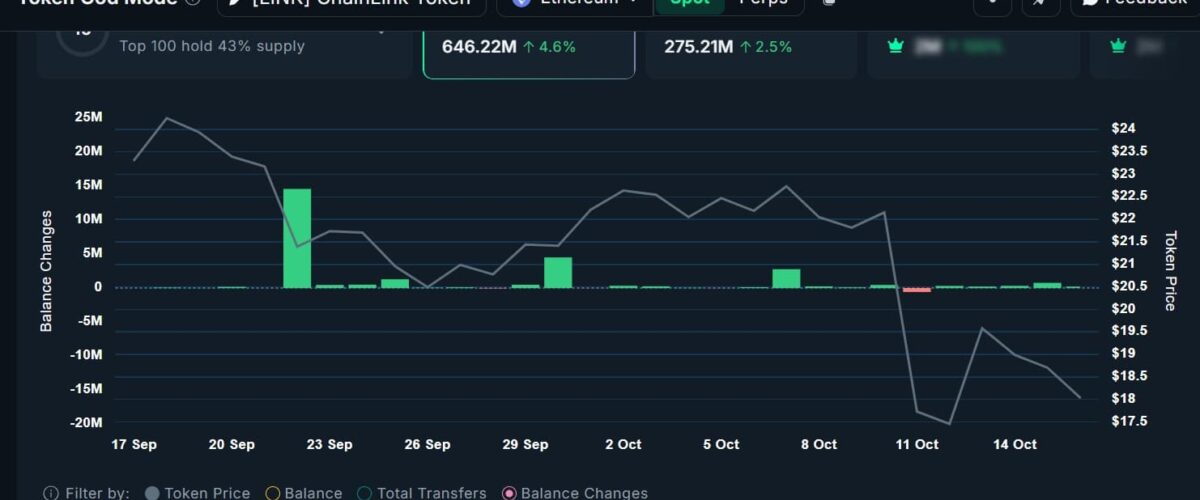Click the info icon beside Filter by
Image resolution: width=1200 pixels, height=500 pixels.
[50, 493]
